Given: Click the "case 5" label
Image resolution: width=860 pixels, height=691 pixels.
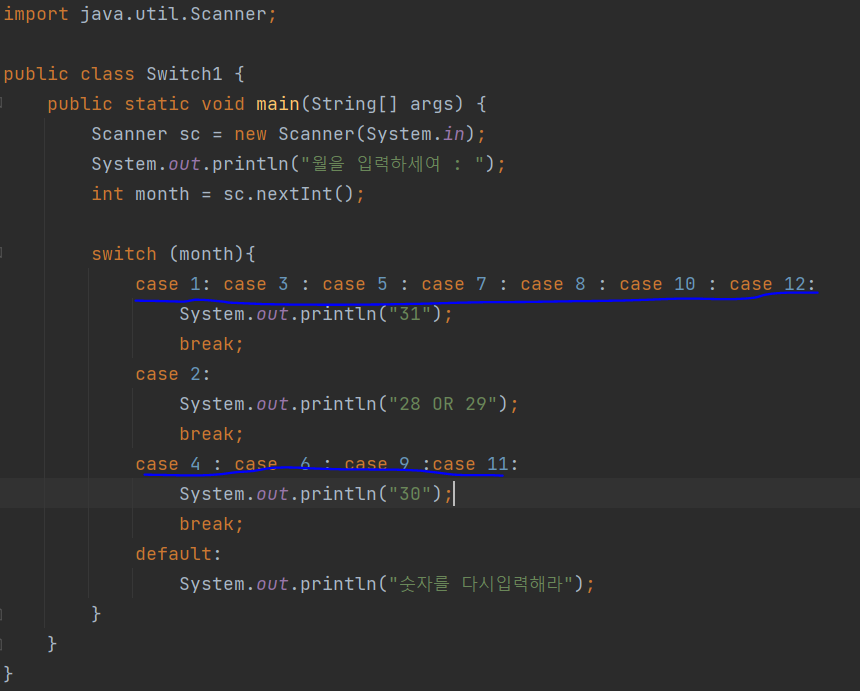Looking at the screenshot, I should pyautogui.click(x=355, y=284).
